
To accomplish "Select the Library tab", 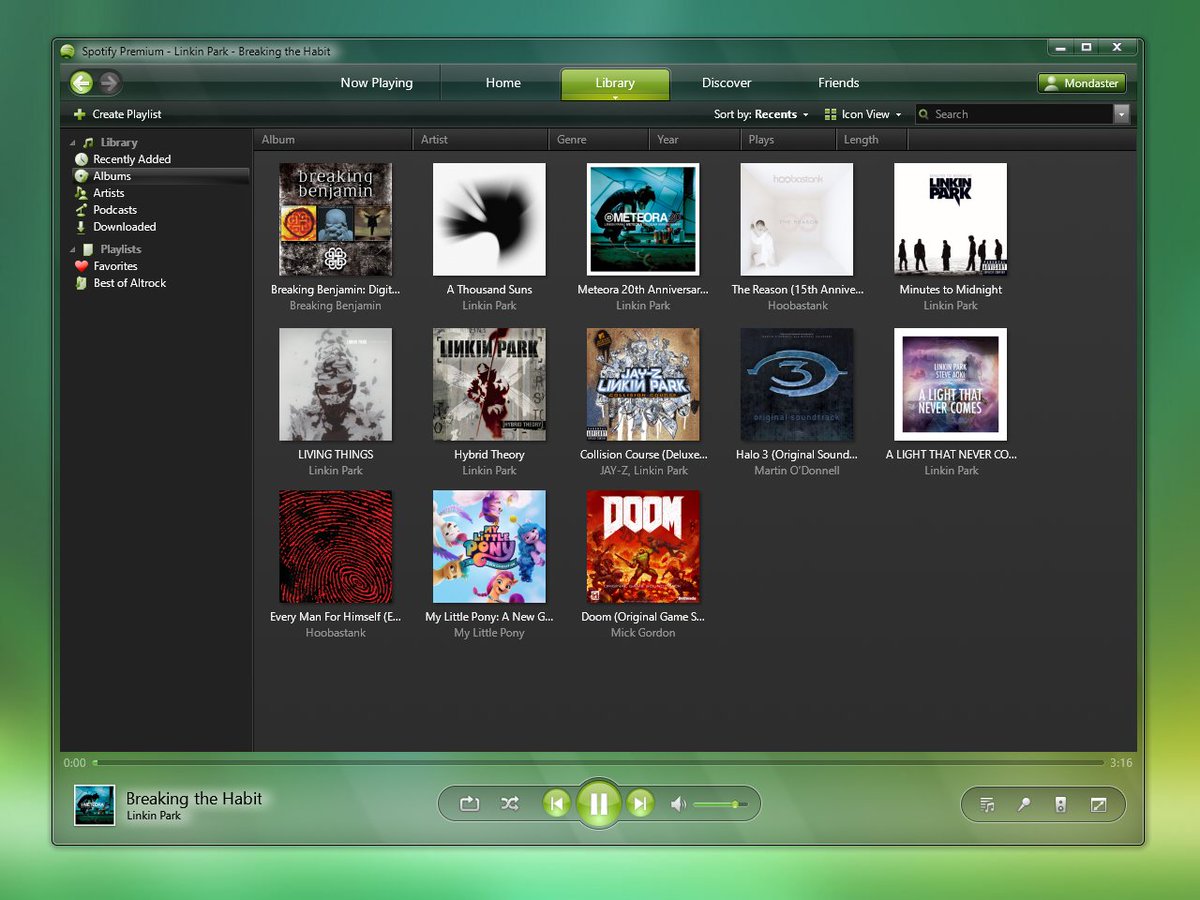I will (615, 84).
